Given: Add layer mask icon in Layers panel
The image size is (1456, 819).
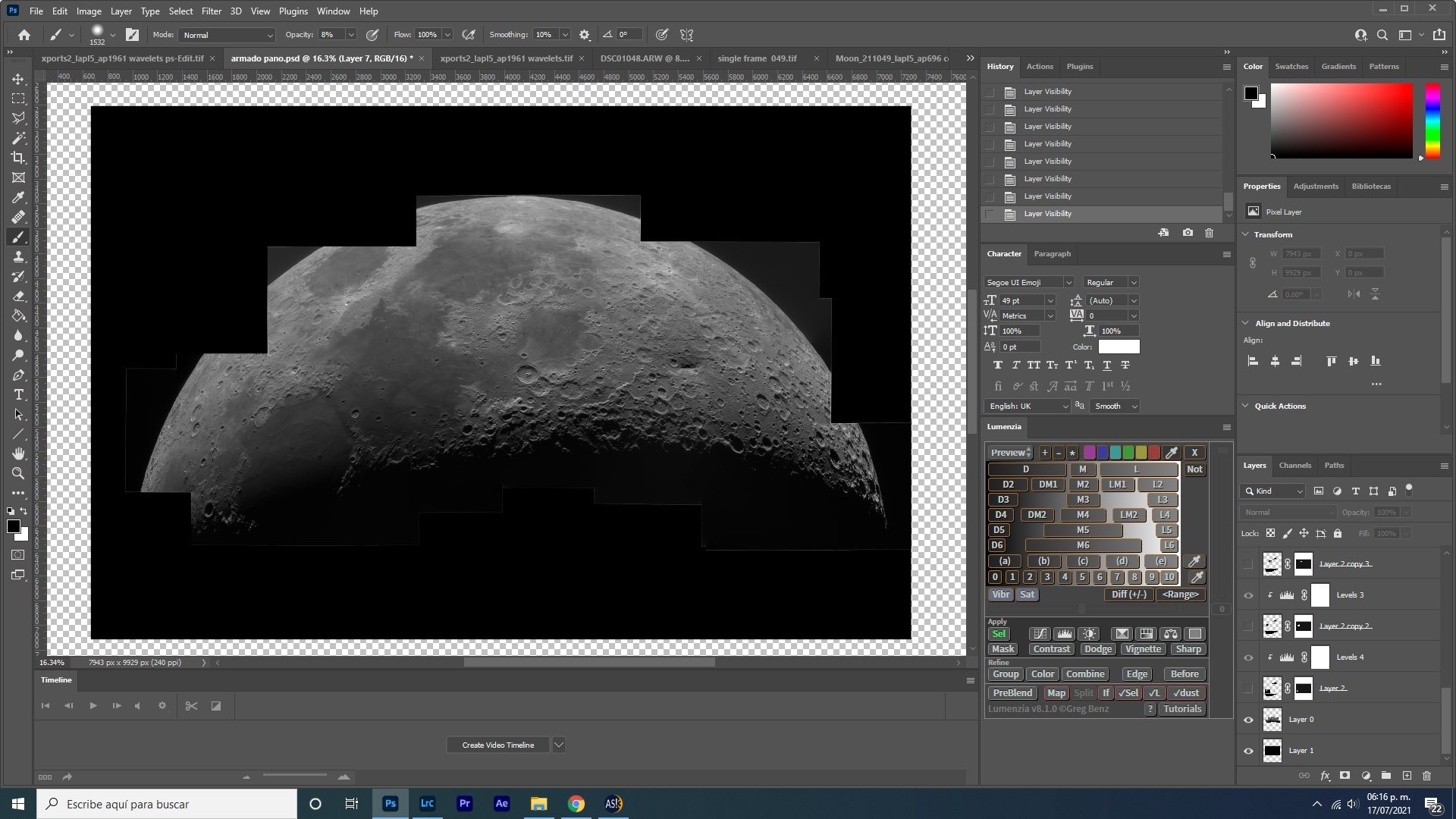Looking at the screenshot, I should point(1345,776).
